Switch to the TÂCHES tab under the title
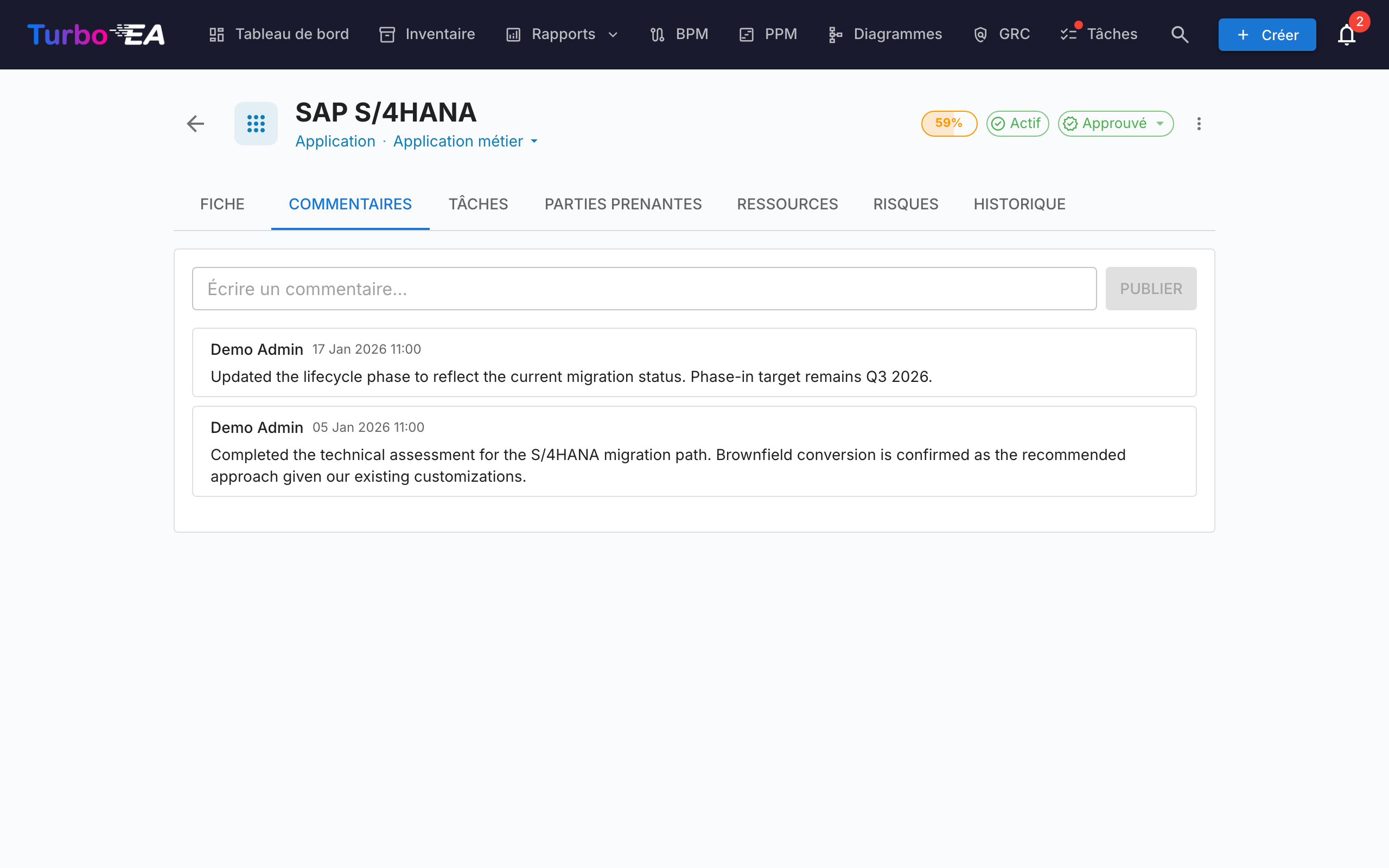The height and width of the screenshot is (868, 1389). click(478, 205)
